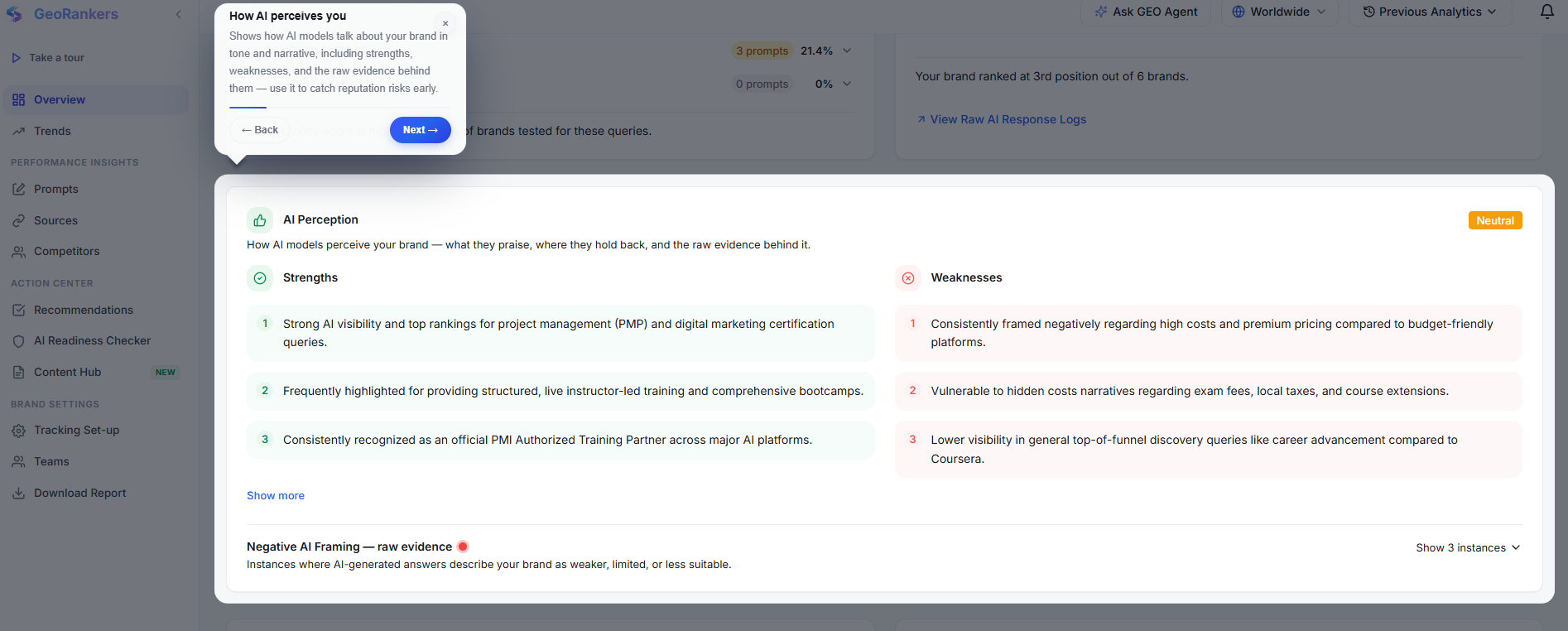Select weakness 1 about premium pricing
This screenshot has height=631, width=1568.
coord(1209,333)
